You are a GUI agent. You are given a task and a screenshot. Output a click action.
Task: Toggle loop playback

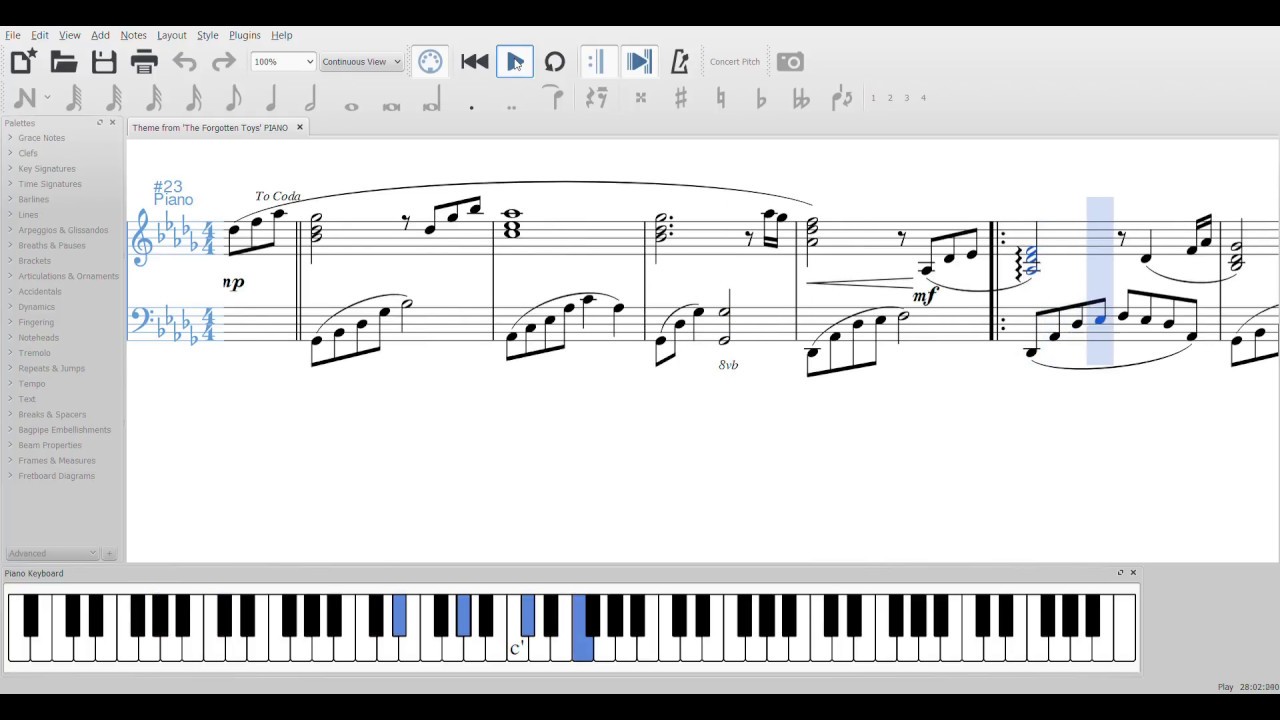click(x=555, y=62)
